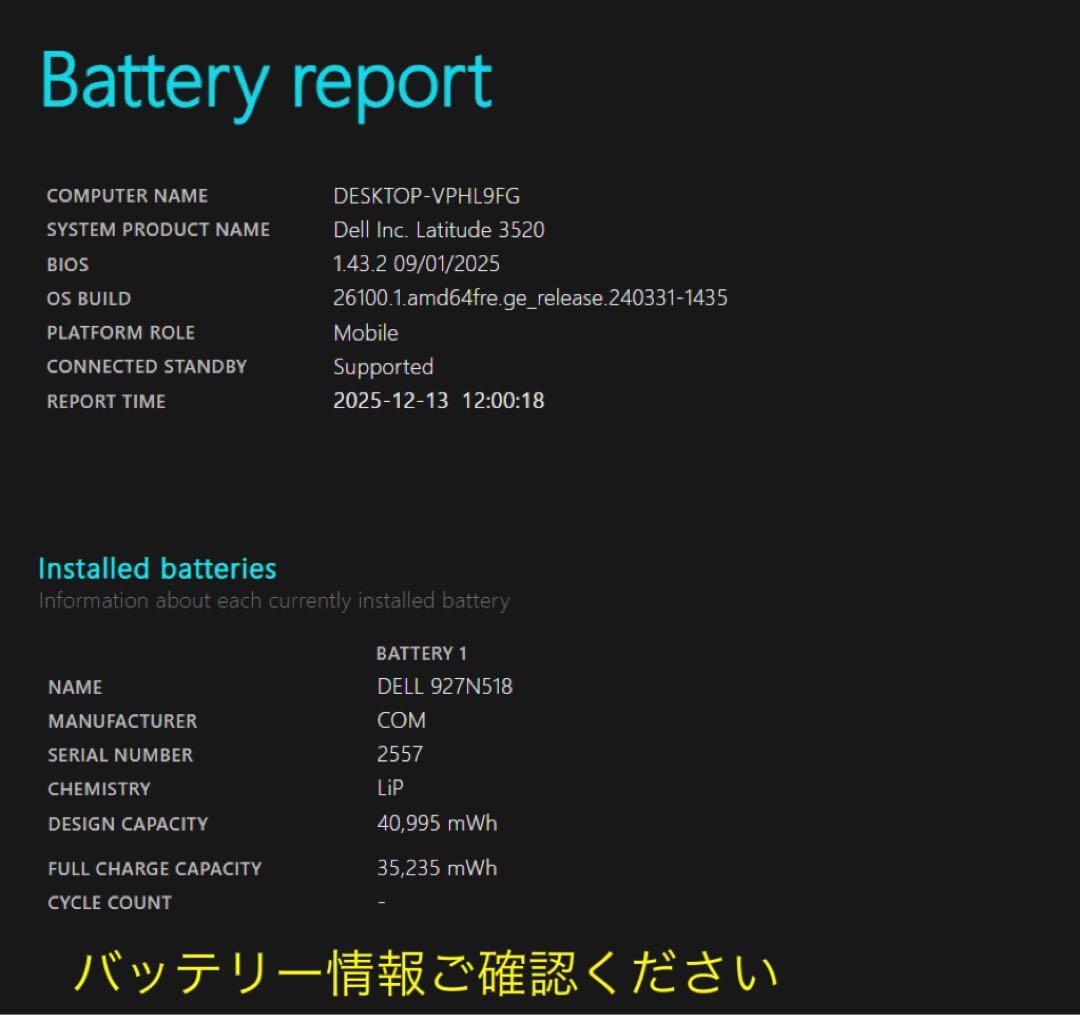Click the CYCLE COUNT dash value
Viewport: 1080px width, 1015px height.
tap(378, 902)
